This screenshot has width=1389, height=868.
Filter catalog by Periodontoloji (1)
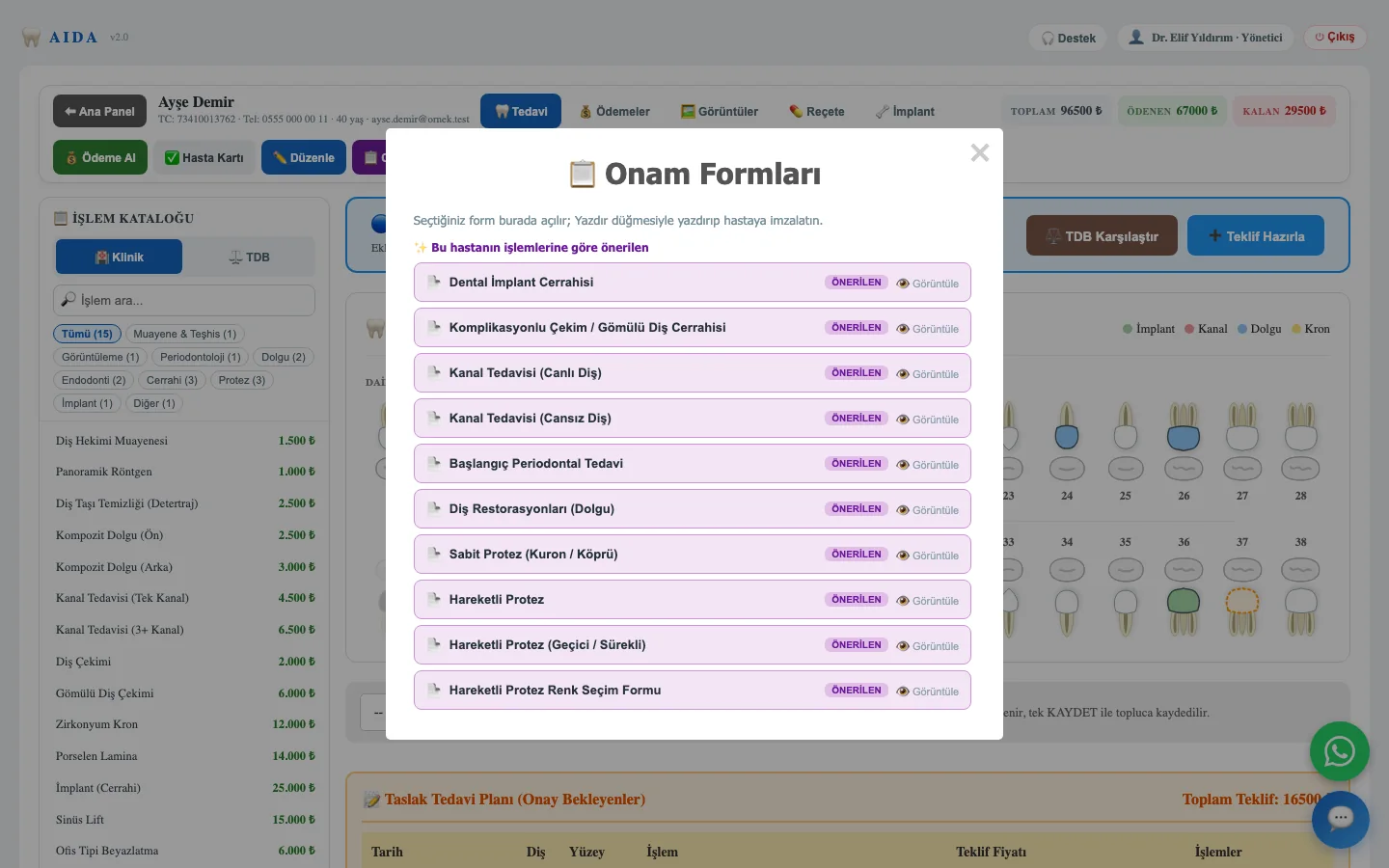(x=201, y=357)
